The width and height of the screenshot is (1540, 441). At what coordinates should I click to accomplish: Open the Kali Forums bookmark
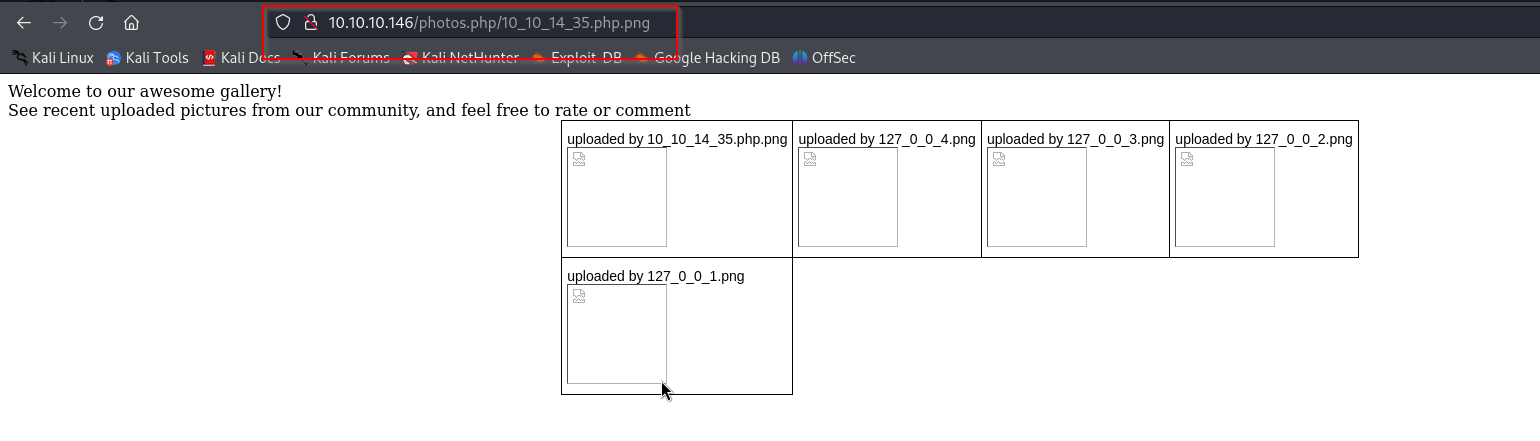[341, 58]
